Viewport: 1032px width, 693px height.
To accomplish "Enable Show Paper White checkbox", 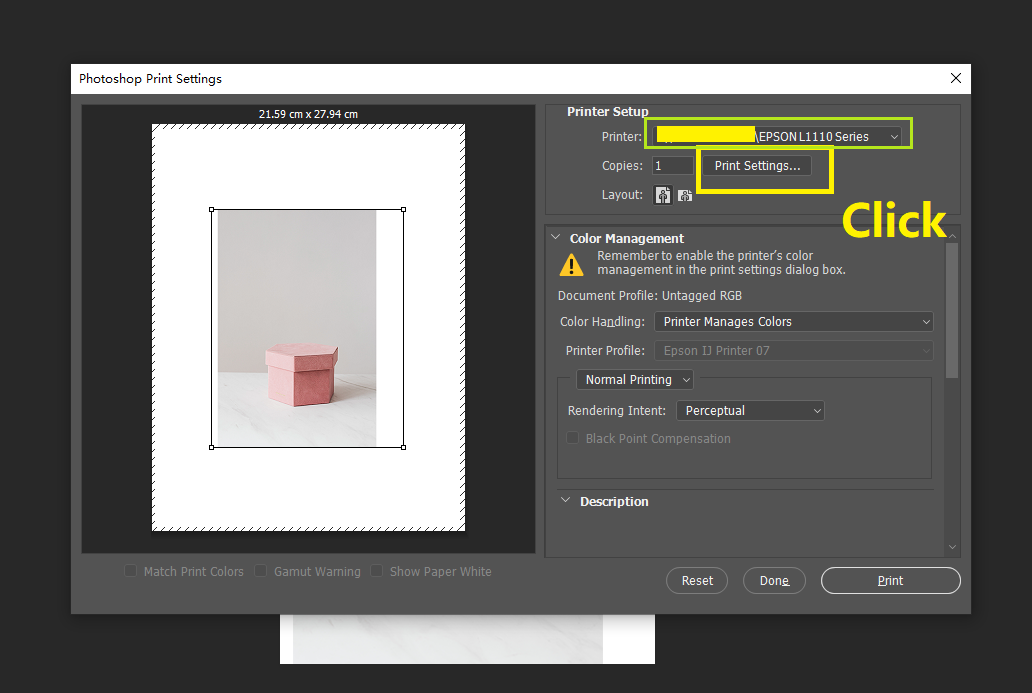I will (x=377, y=571).
